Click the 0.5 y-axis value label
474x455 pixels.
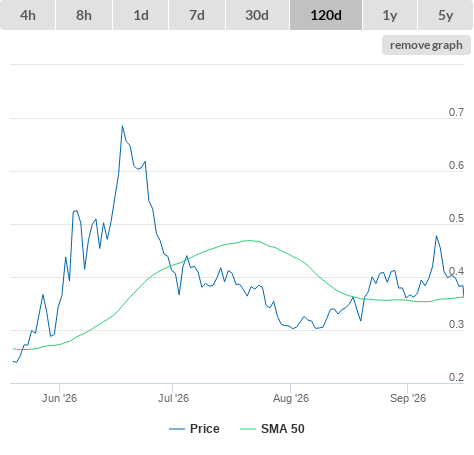click(x=456, y=218)
